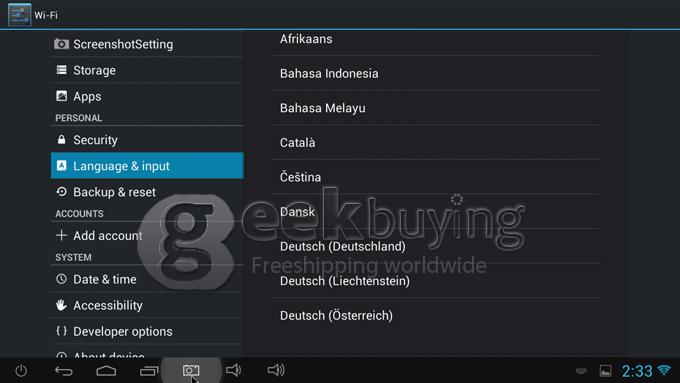680x383 pixels.
Task: Choose Dansk language
Action: [436, 212]
